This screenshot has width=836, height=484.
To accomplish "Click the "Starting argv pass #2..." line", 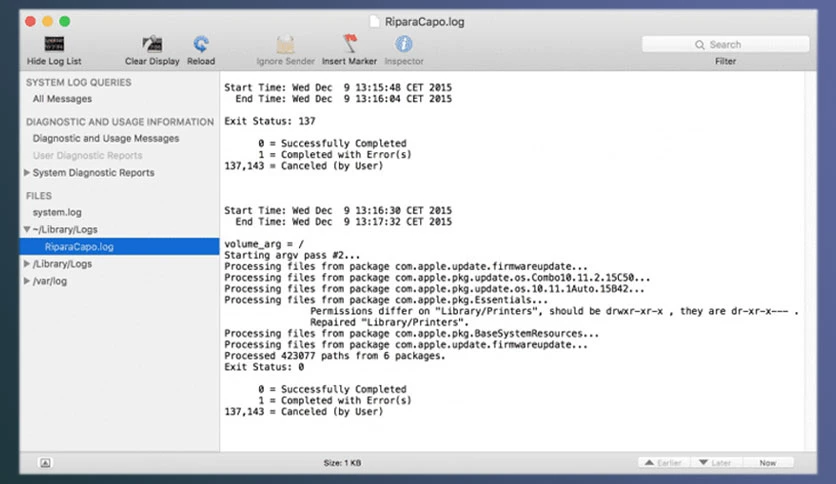I will point(292,255).
